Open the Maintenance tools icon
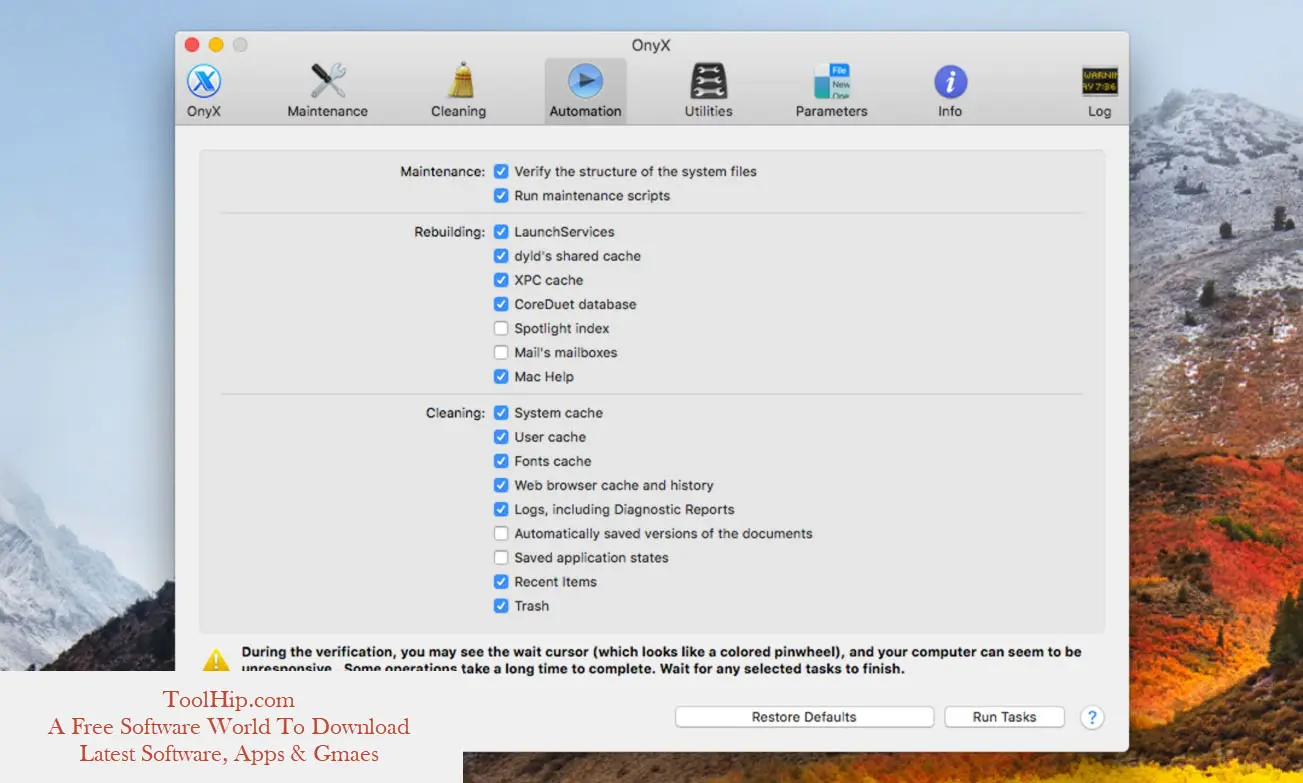Image resolution: width=1303 pixels, height=783 pixels. coord(328,81)
